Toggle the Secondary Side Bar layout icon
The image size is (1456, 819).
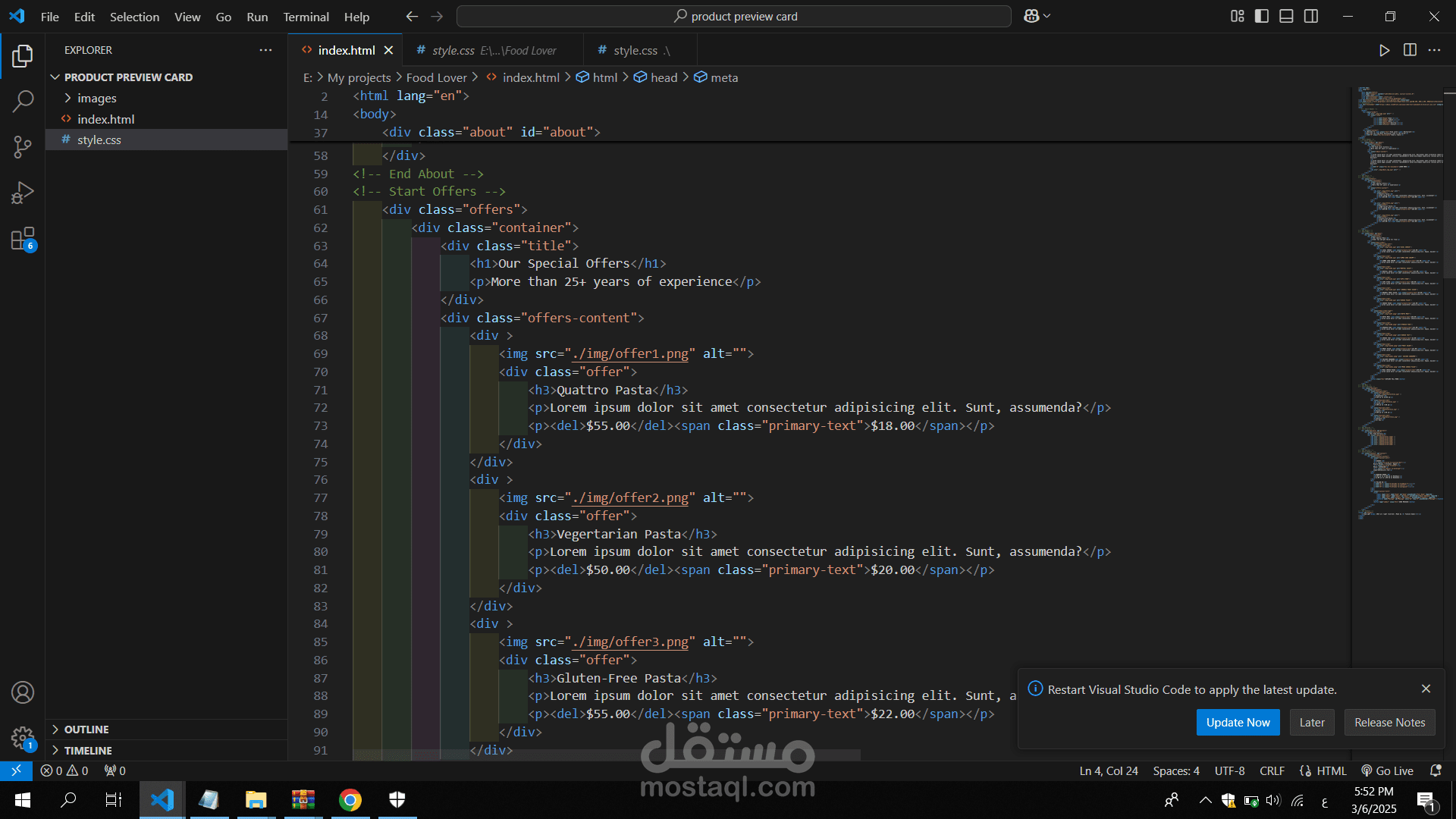pos(1311,16)
